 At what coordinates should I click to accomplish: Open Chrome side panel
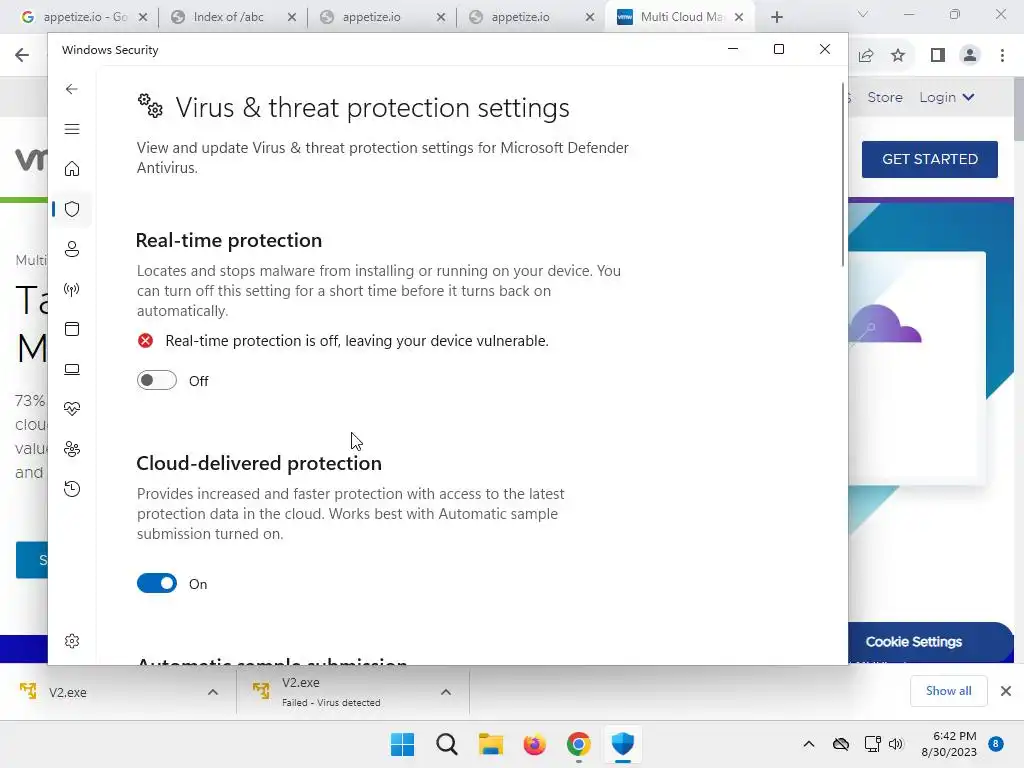[x=938, y=56]
